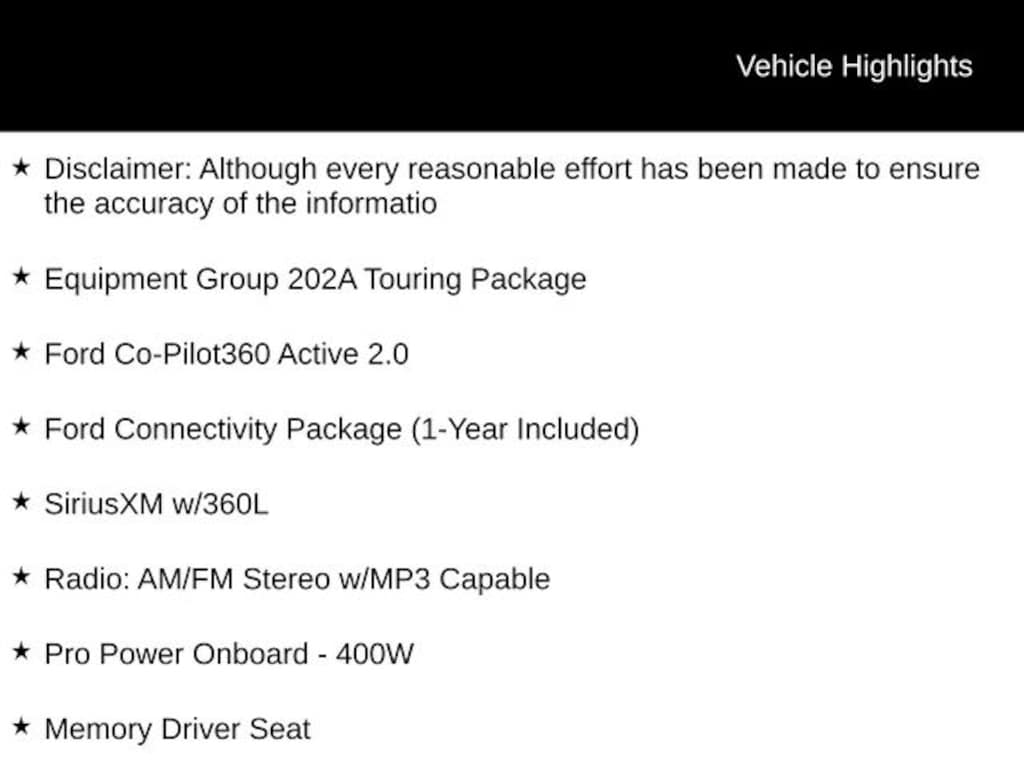Click the star next to Memory Driver Seat
This screenshot has width=1024, height=768.
tap(22, 726)
